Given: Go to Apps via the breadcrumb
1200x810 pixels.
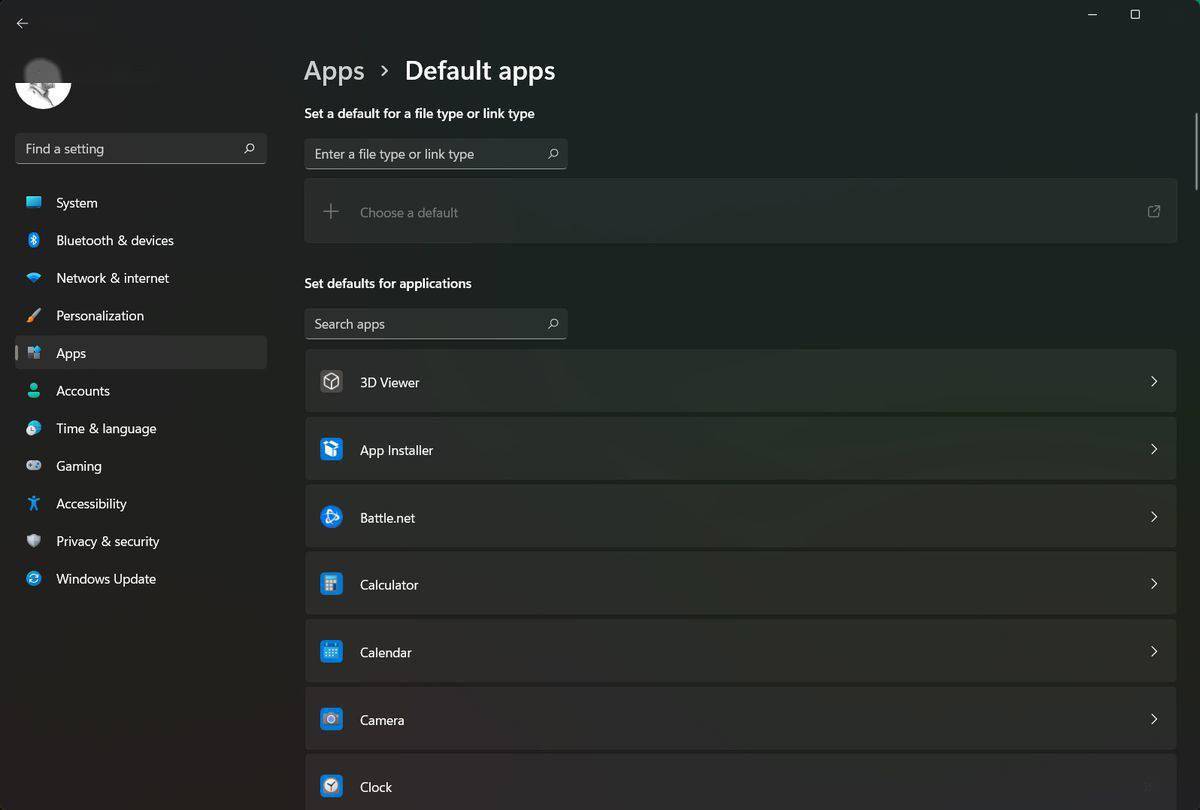Looking at the screenshot, I should click(x=334, y=70).
